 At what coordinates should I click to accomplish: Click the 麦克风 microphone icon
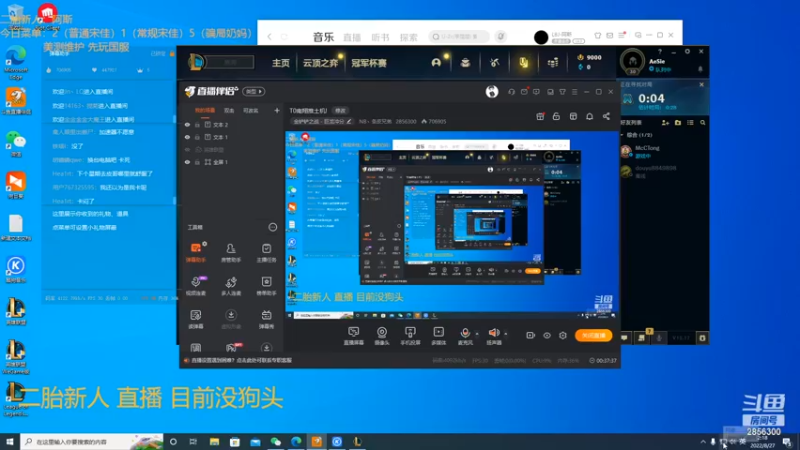pyautogui.click(x=465, y=333)
